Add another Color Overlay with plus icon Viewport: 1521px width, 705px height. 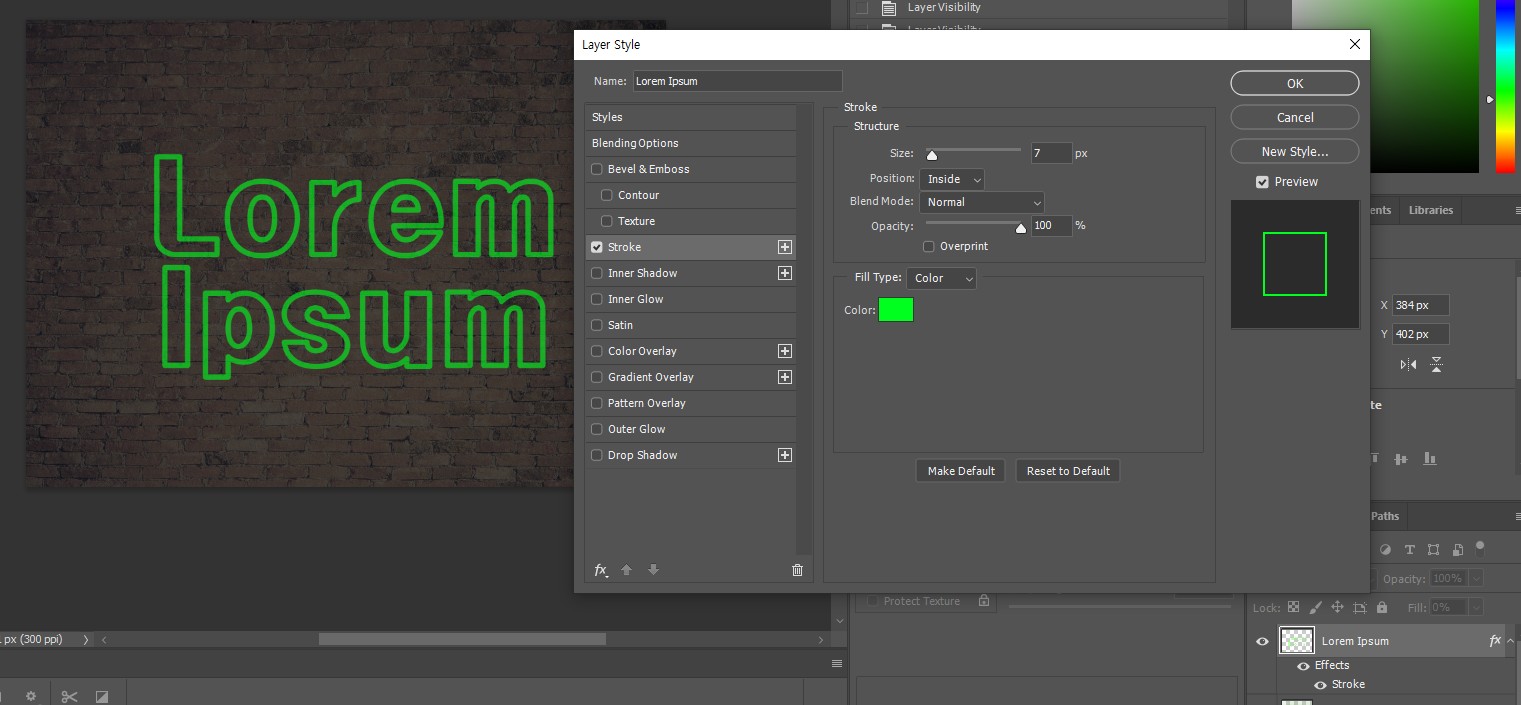(785, 351)
